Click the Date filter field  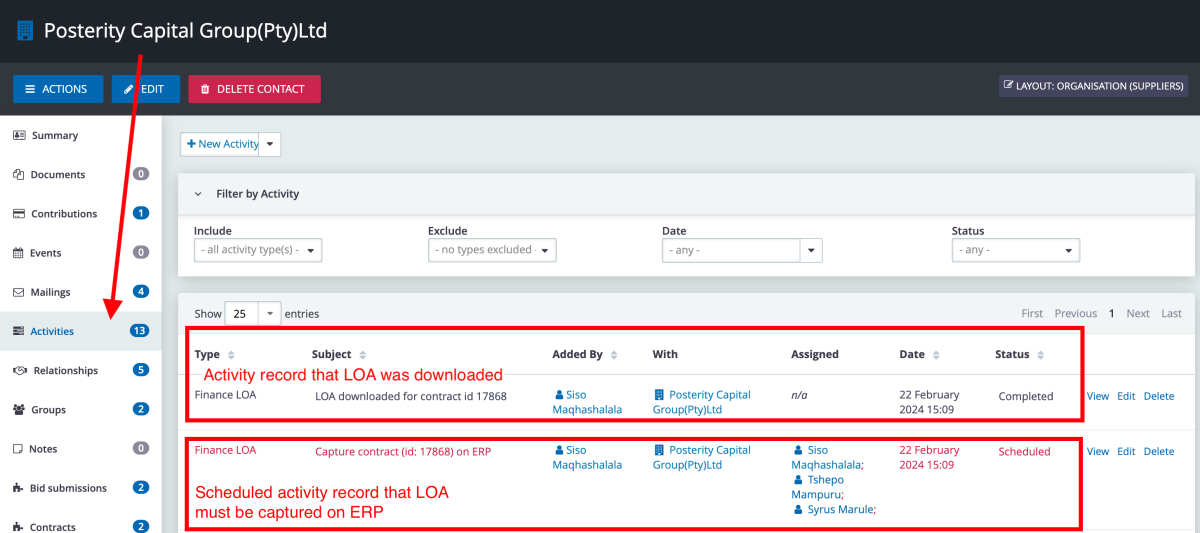coord(731,250)
